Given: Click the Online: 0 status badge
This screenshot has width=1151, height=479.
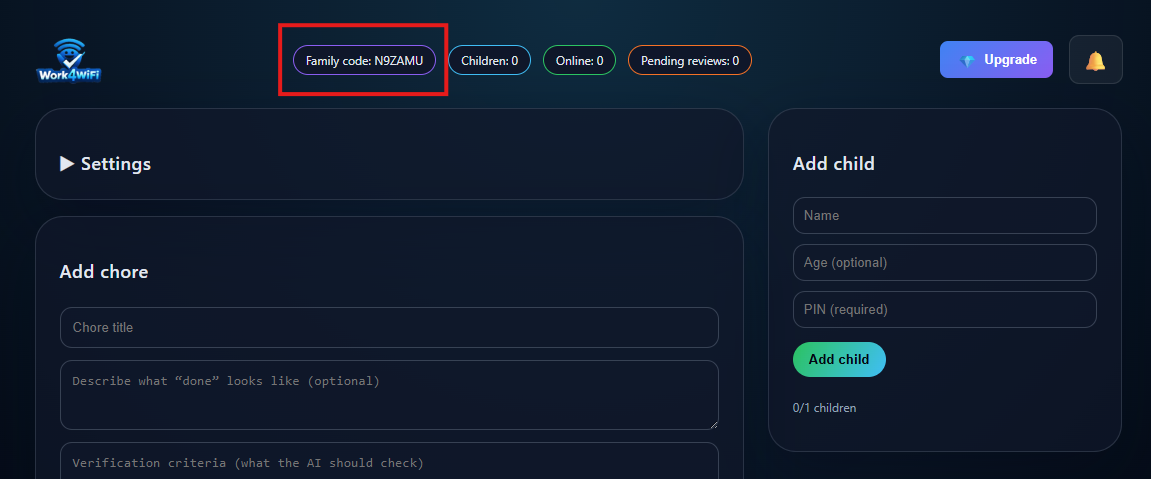Looking at the screenshot, I should (579, 61).
